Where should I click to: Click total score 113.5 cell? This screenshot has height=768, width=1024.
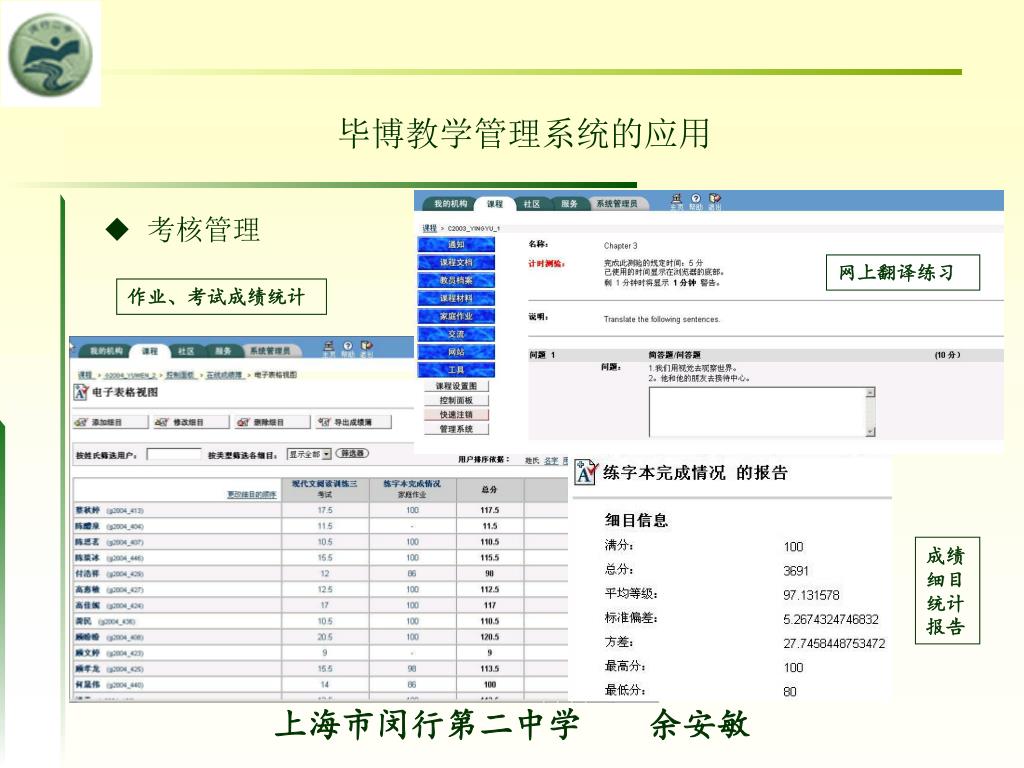[x=489, y=669]
